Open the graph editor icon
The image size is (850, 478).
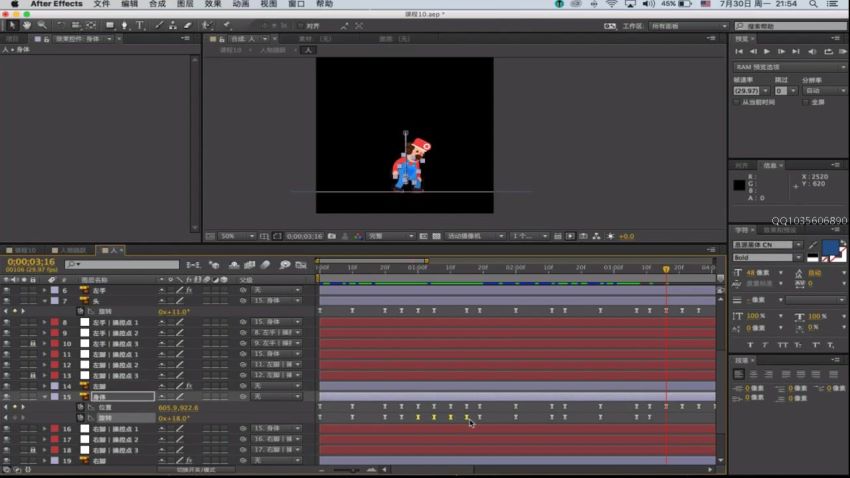pos(301,265)
